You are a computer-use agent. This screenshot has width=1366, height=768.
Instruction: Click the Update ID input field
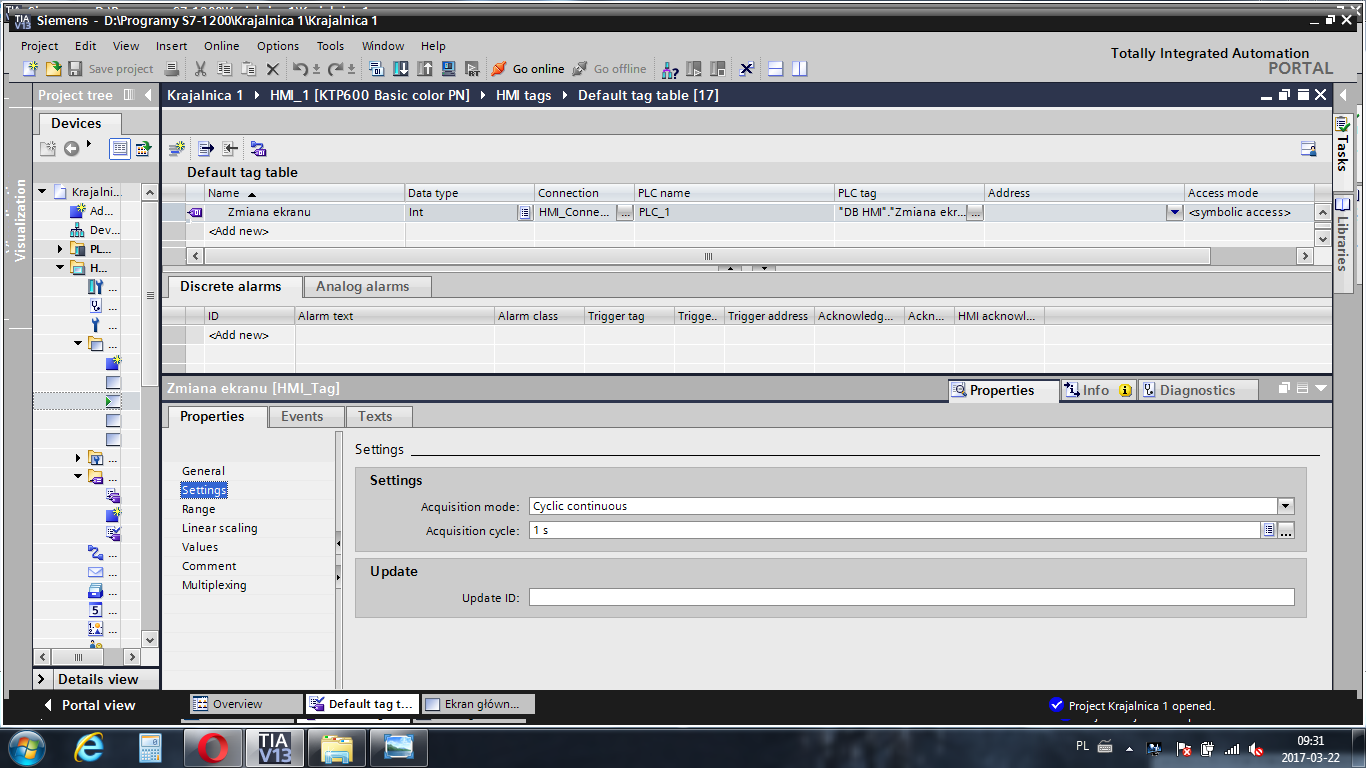pos(912,597)
